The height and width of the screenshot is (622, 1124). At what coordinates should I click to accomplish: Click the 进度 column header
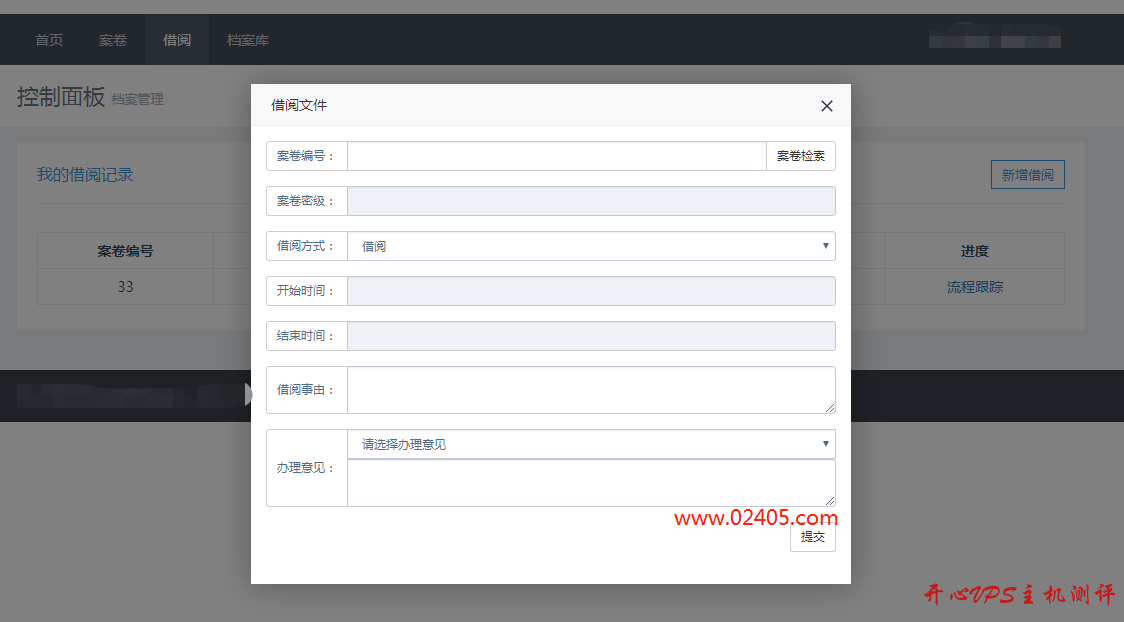pos(974,250)
